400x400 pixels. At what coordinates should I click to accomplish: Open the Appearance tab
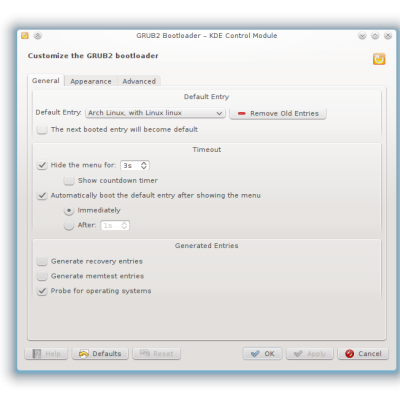point(91,81)
